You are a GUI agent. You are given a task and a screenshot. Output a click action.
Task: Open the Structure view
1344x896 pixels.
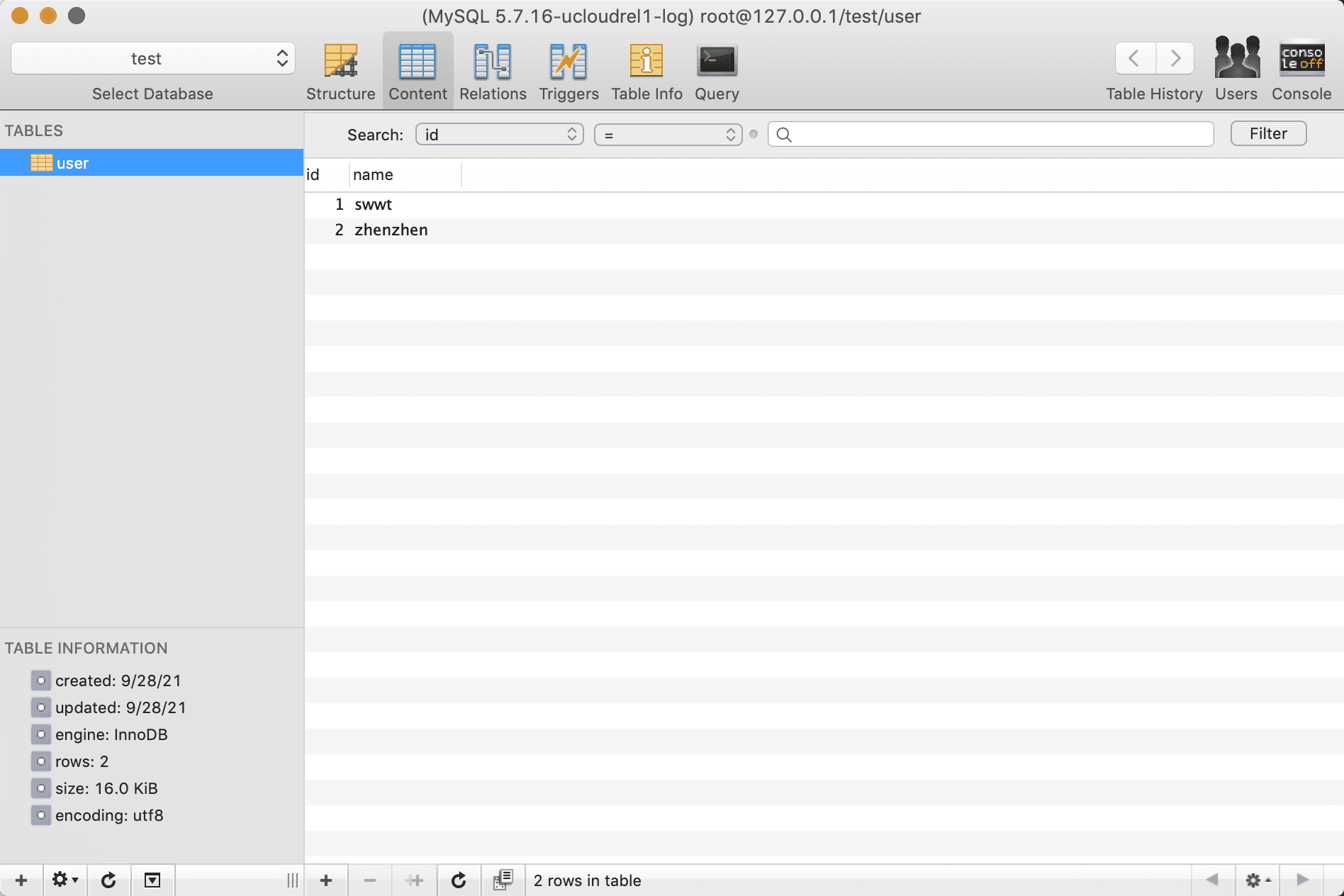click(x=341, y=71)
